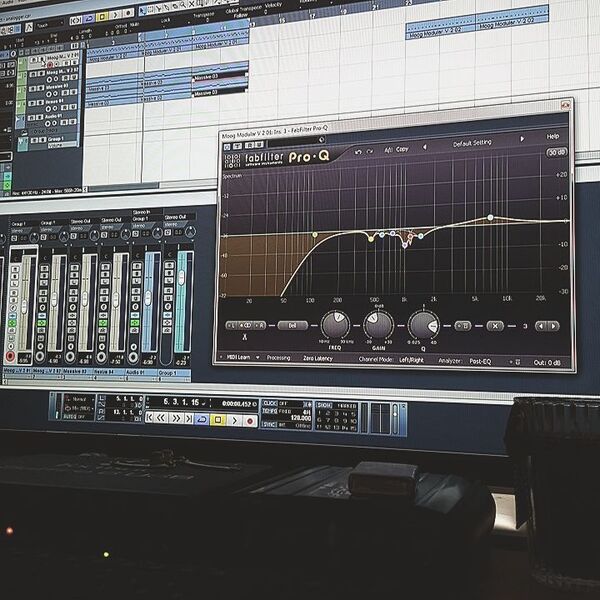Toggle Cycle in project window toolbar
The width and height of the screenshot is (600, 600).
[x=88, y=18]
